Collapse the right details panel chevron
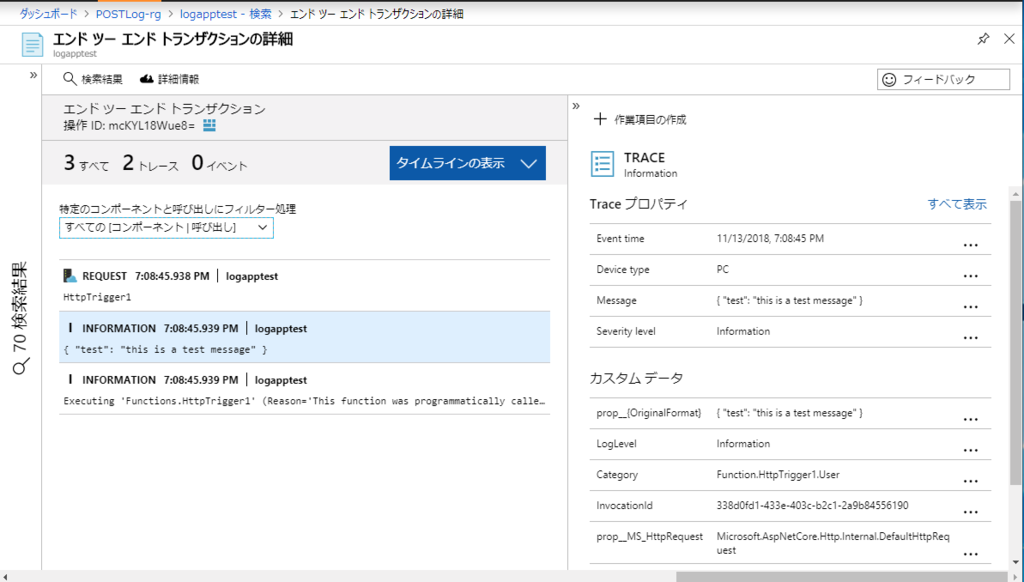Screen dimensions: 1024x582 pos(576,106)
